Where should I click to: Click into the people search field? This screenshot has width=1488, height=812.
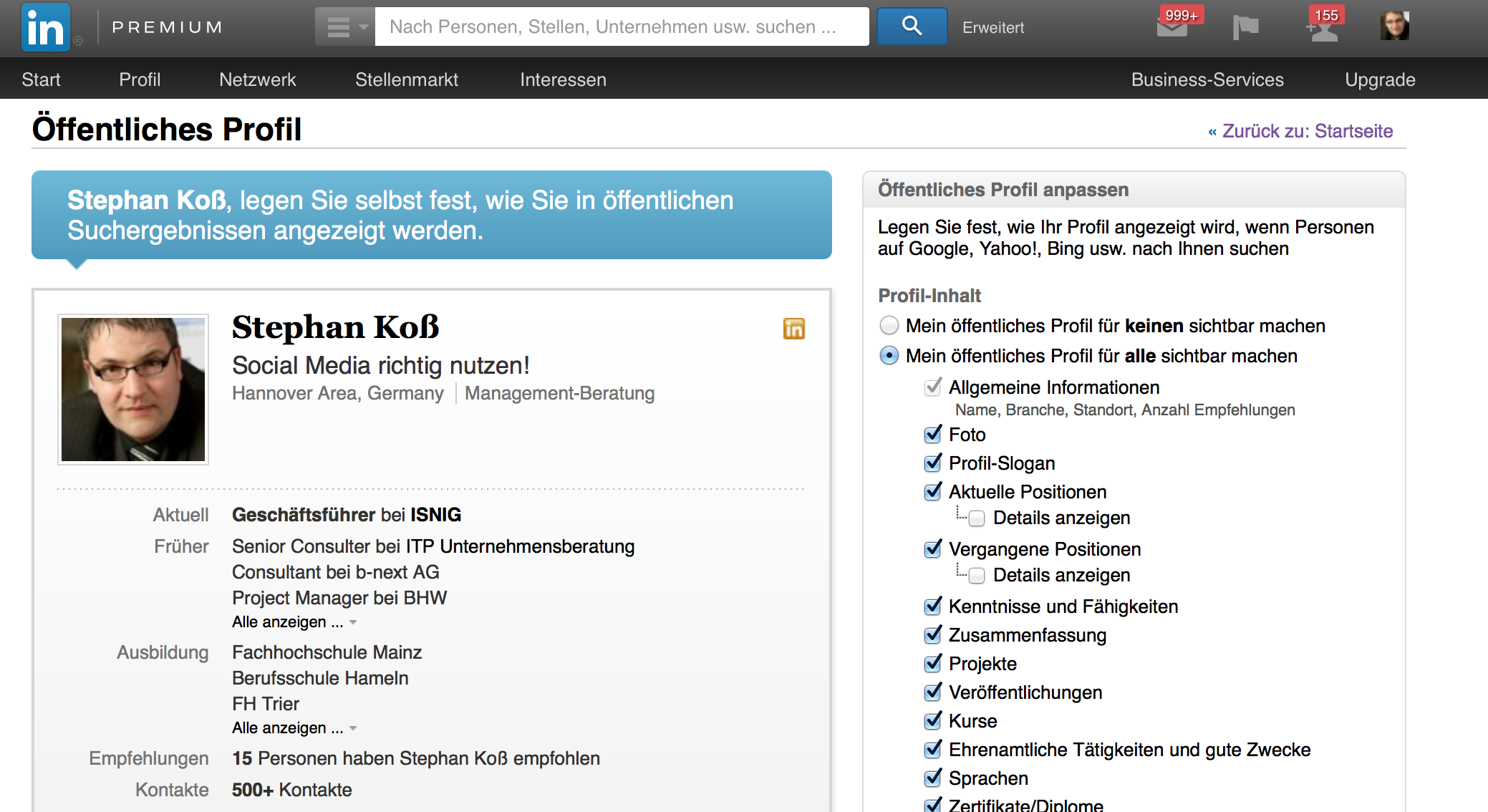tap(621, 27)
